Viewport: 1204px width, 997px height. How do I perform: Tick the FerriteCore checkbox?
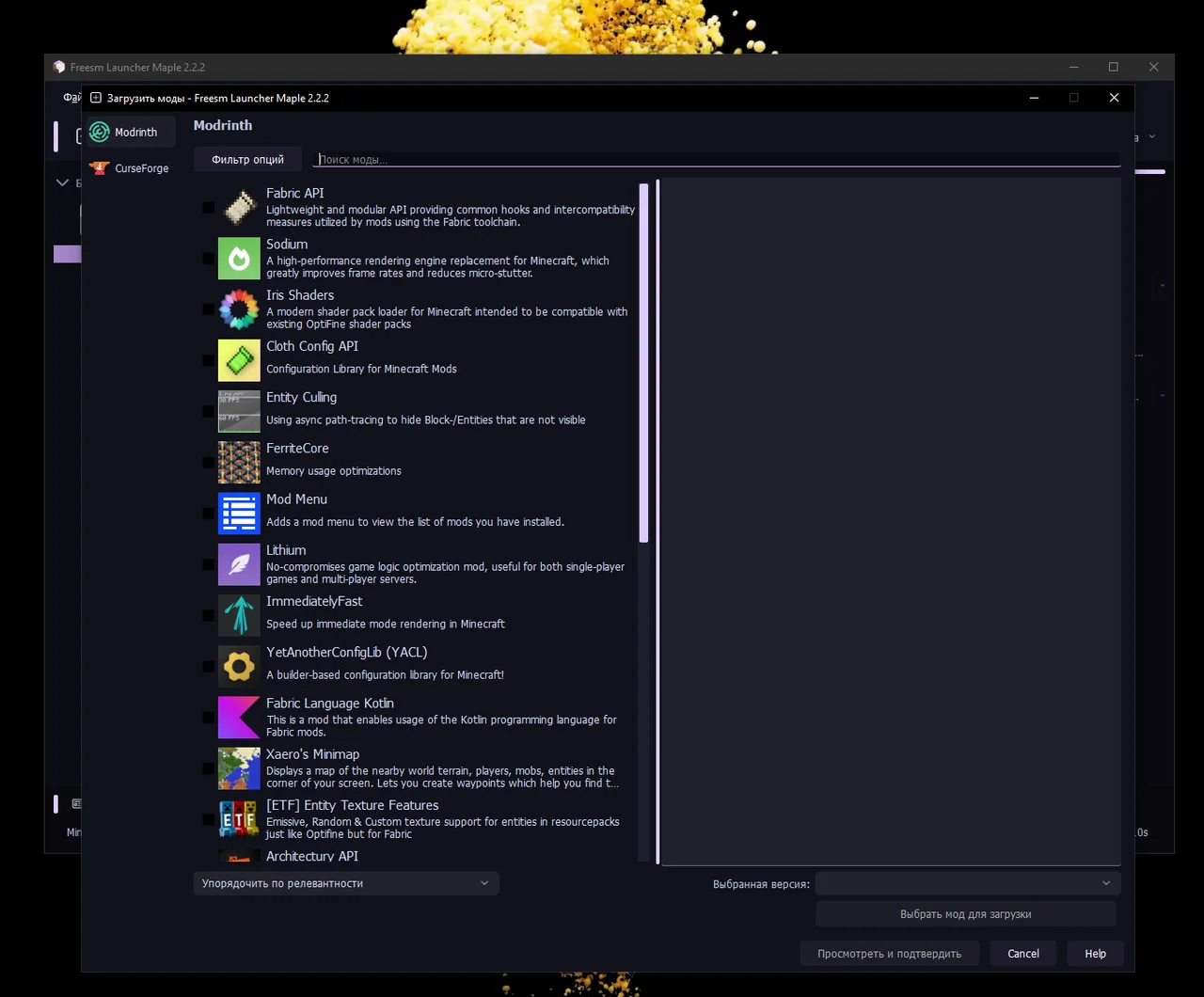coord(208,462)
